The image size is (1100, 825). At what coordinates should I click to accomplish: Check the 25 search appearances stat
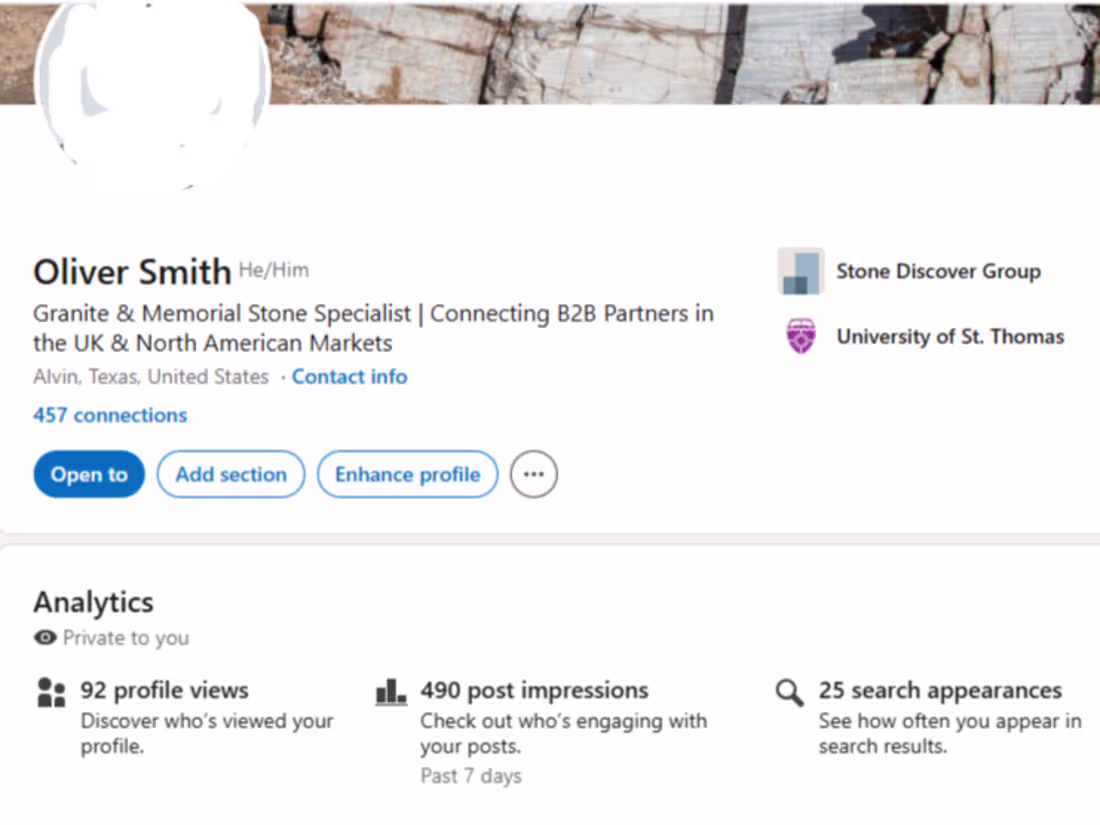pyautogui.click(x=940, y=690)
